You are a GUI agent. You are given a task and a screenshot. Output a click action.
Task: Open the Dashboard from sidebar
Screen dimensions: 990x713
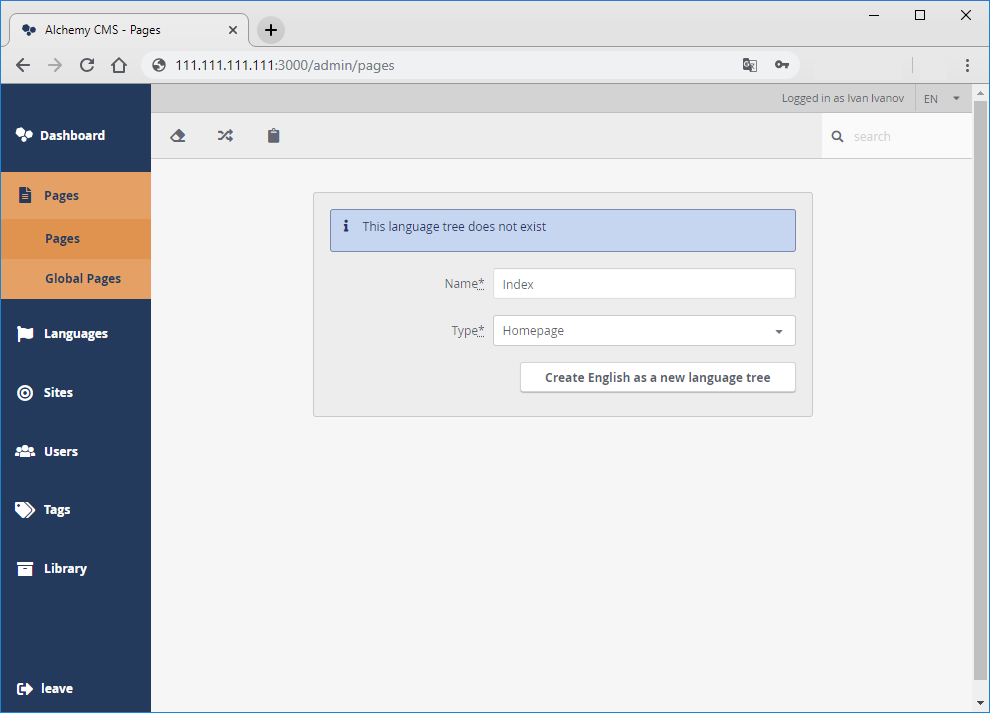(72, 136)
